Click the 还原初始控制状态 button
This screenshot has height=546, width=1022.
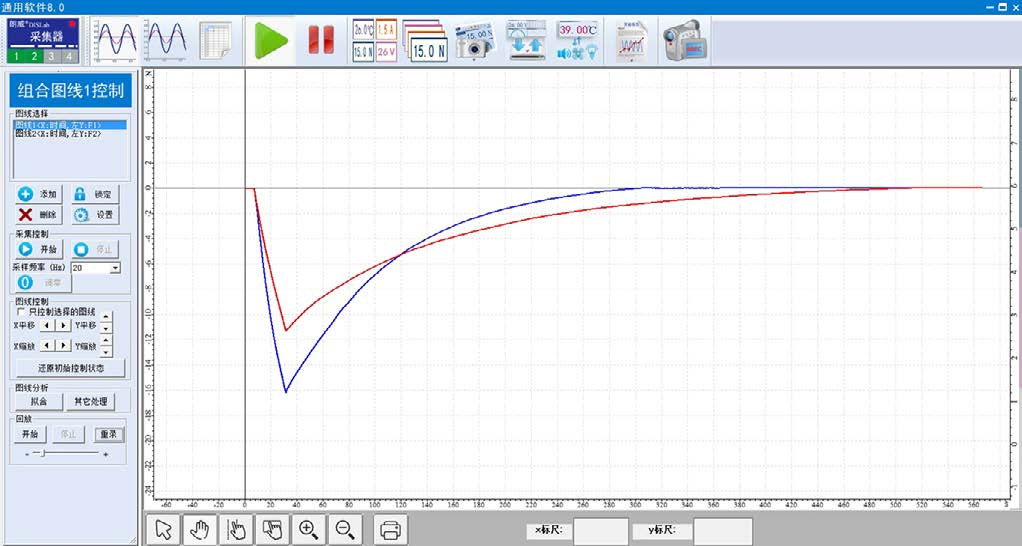coord(69,368)
